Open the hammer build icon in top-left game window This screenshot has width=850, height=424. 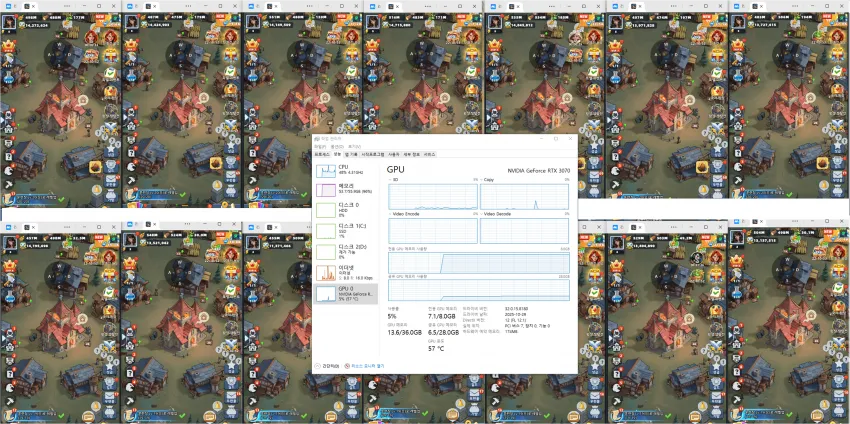coord(8,61)
